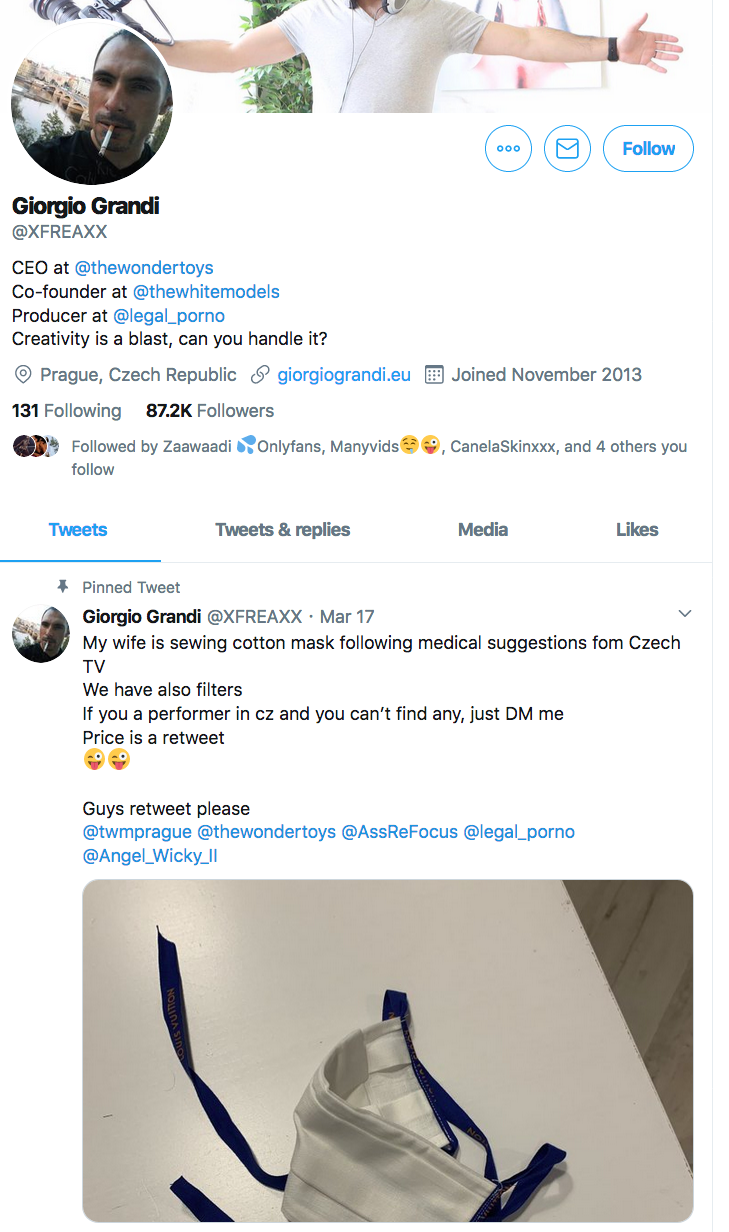View the 131 Following list
Viewport: 729px width, 1232px height.
[x=66, y=411]
